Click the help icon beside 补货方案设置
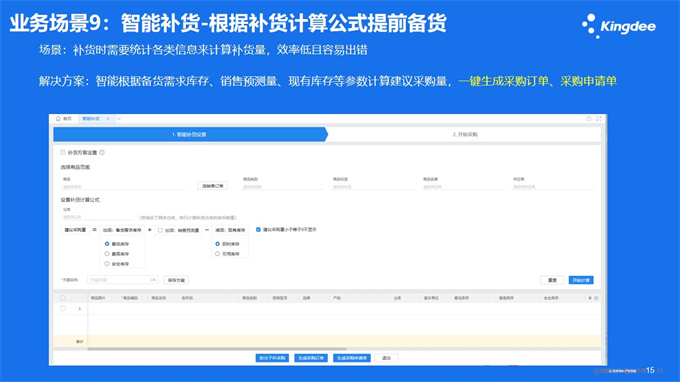Screen dimensions: 680x382 (x=102, y=153)
